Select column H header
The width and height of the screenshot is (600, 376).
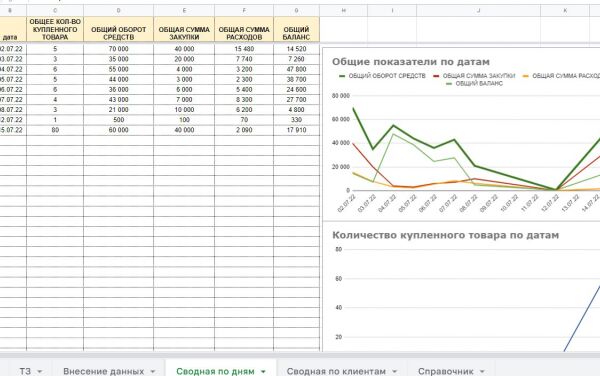[x=344, y=11]
